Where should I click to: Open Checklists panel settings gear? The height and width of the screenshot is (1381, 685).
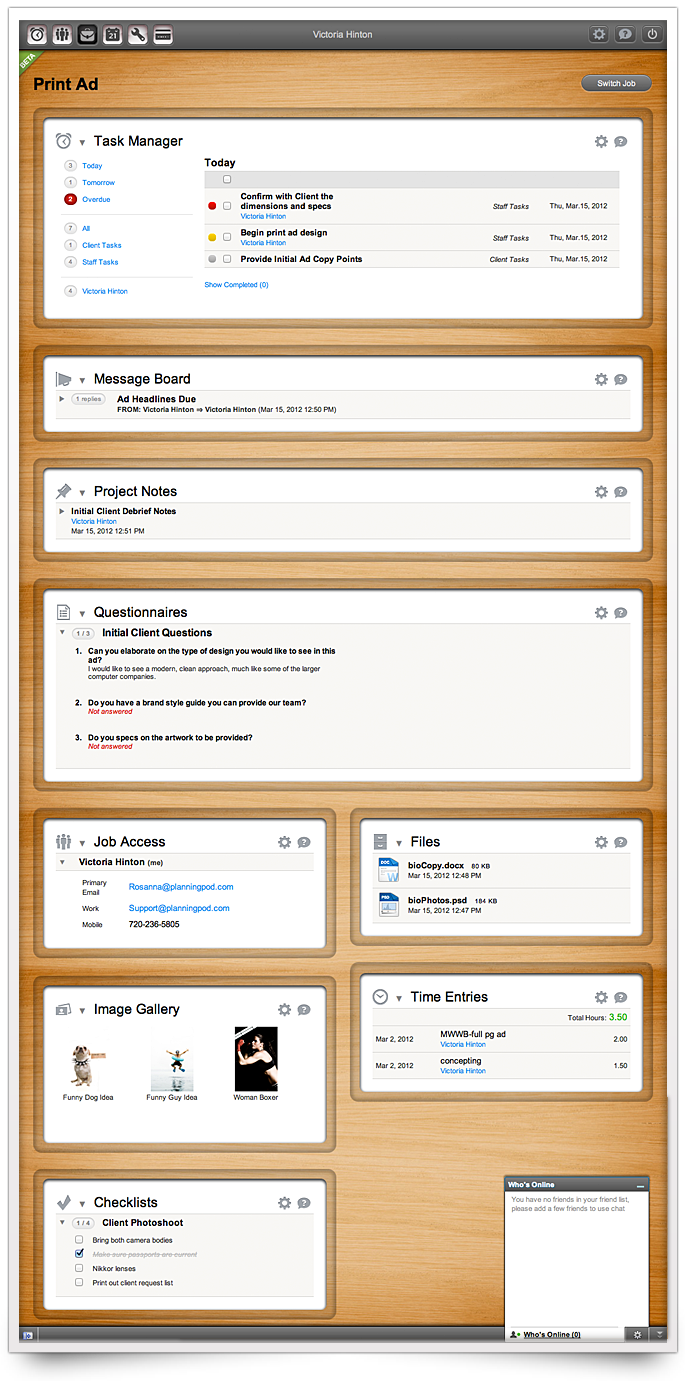coord(284,1203)
